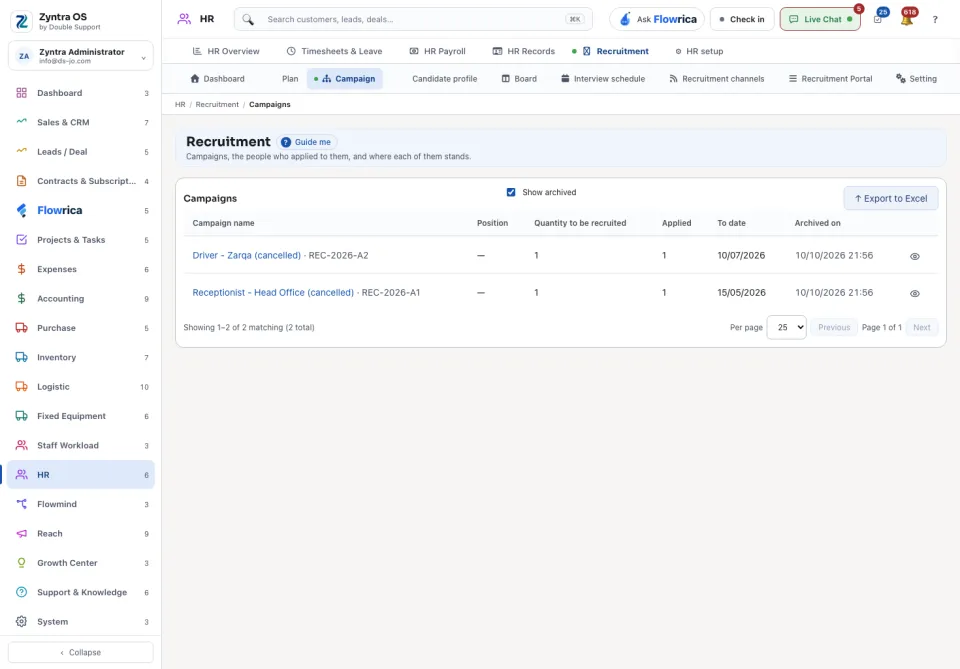Click the To date column header
The height and width of the screenshot is (669, 960).
[732, 223]
